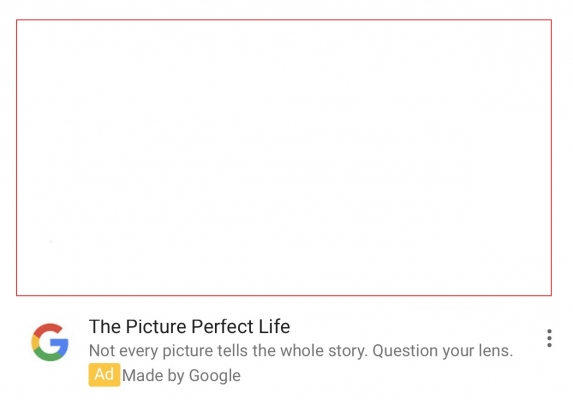Click the Made by Google advertiser name
Viewport: 573px width, 400px height.
(x=181, y=376)
